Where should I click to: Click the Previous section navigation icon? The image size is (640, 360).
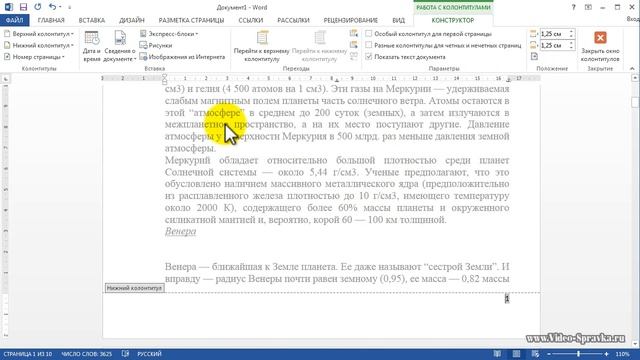[x=354, y=34]
